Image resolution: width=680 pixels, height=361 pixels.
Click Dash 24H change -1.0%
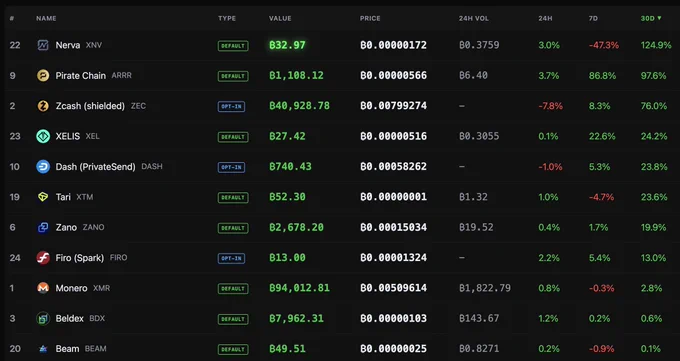click(x=550, y=167)
